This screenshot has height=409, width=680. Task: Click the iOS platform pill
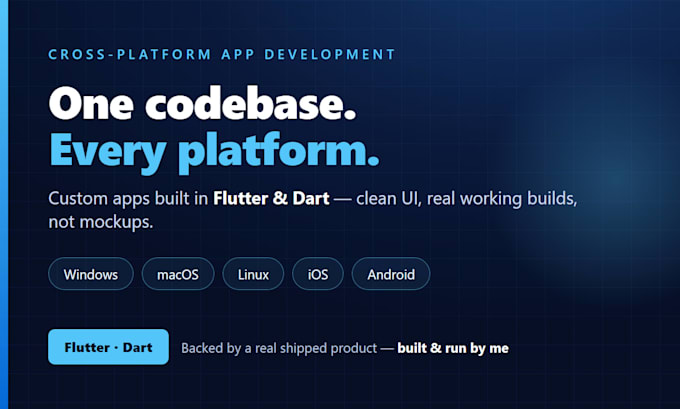tap(318, 274)
